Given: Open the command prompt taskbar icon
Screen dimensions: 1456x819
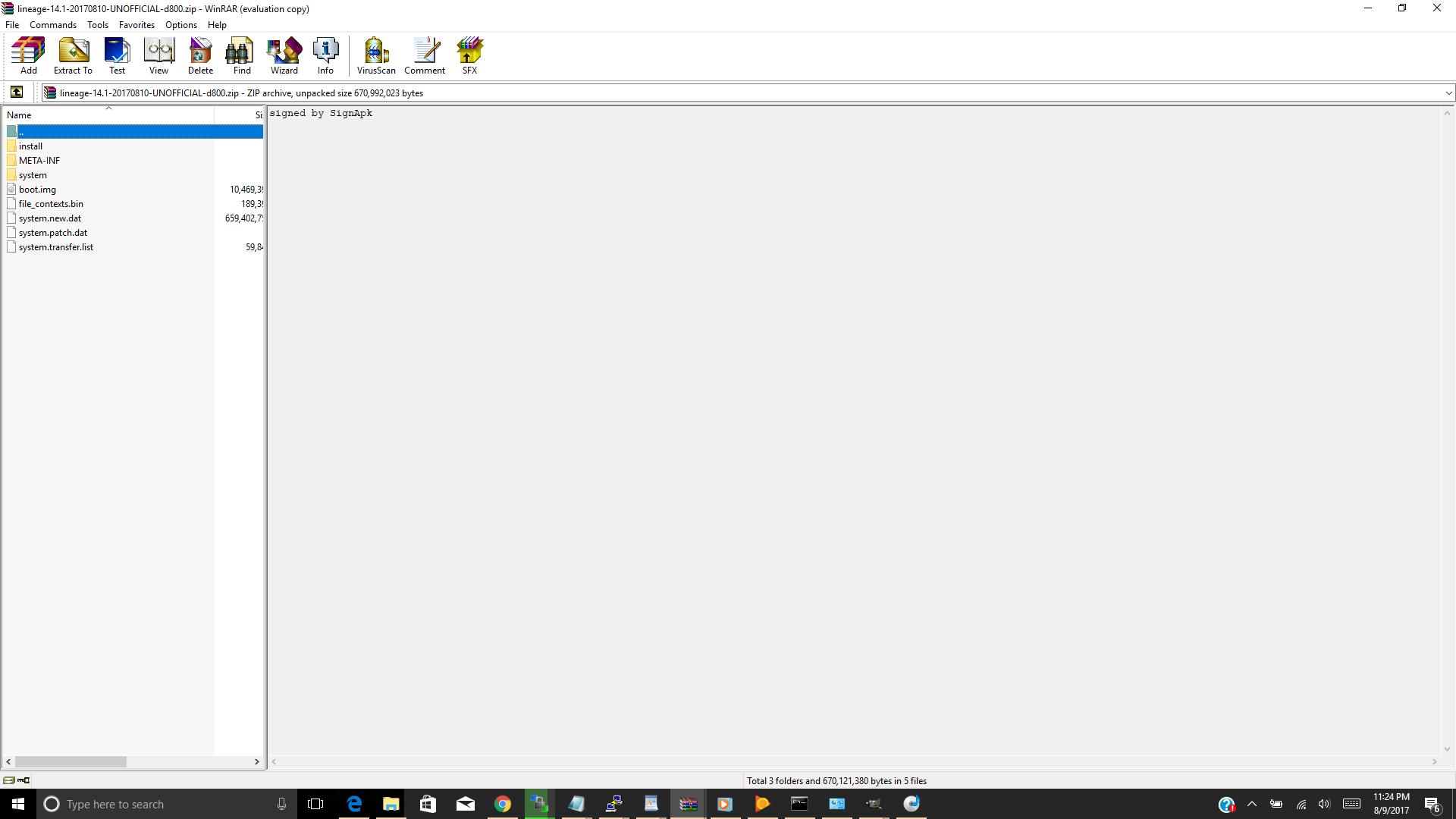Looking at the screenshot, I should [x=799, y=804].
